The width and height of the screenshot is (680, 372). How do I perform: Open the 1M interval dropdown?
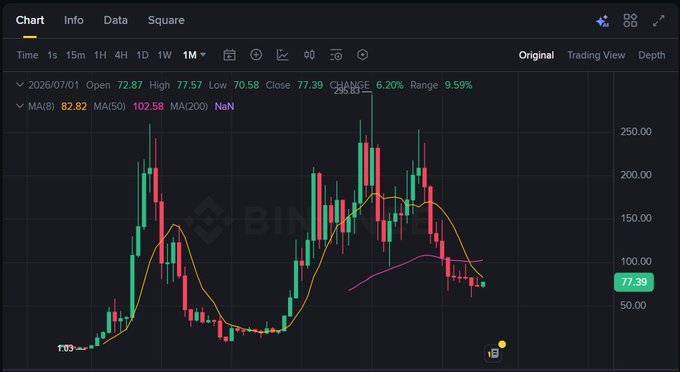(194, 55)
